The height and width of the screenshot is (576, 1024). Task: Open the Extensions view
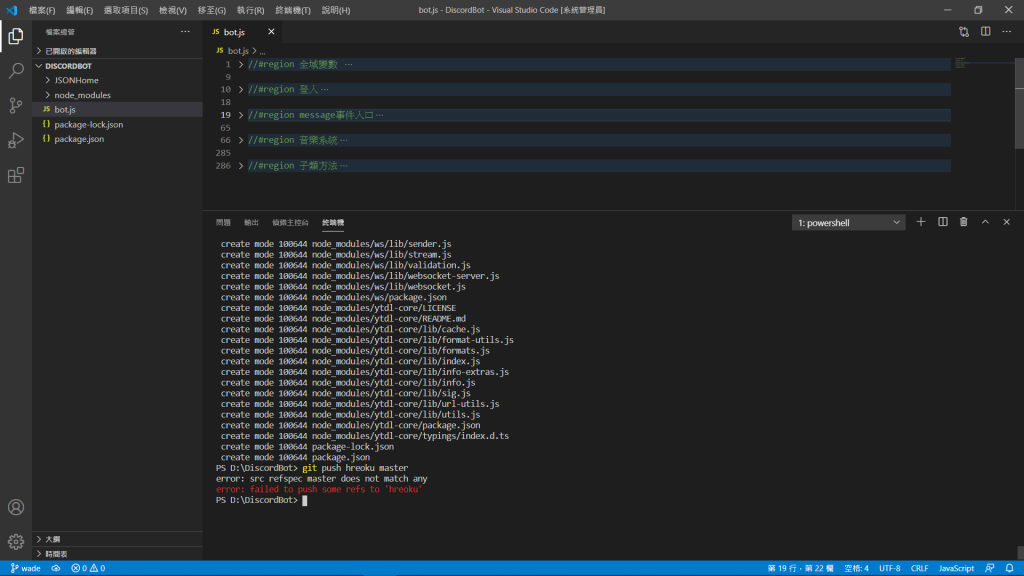point(16,175)
